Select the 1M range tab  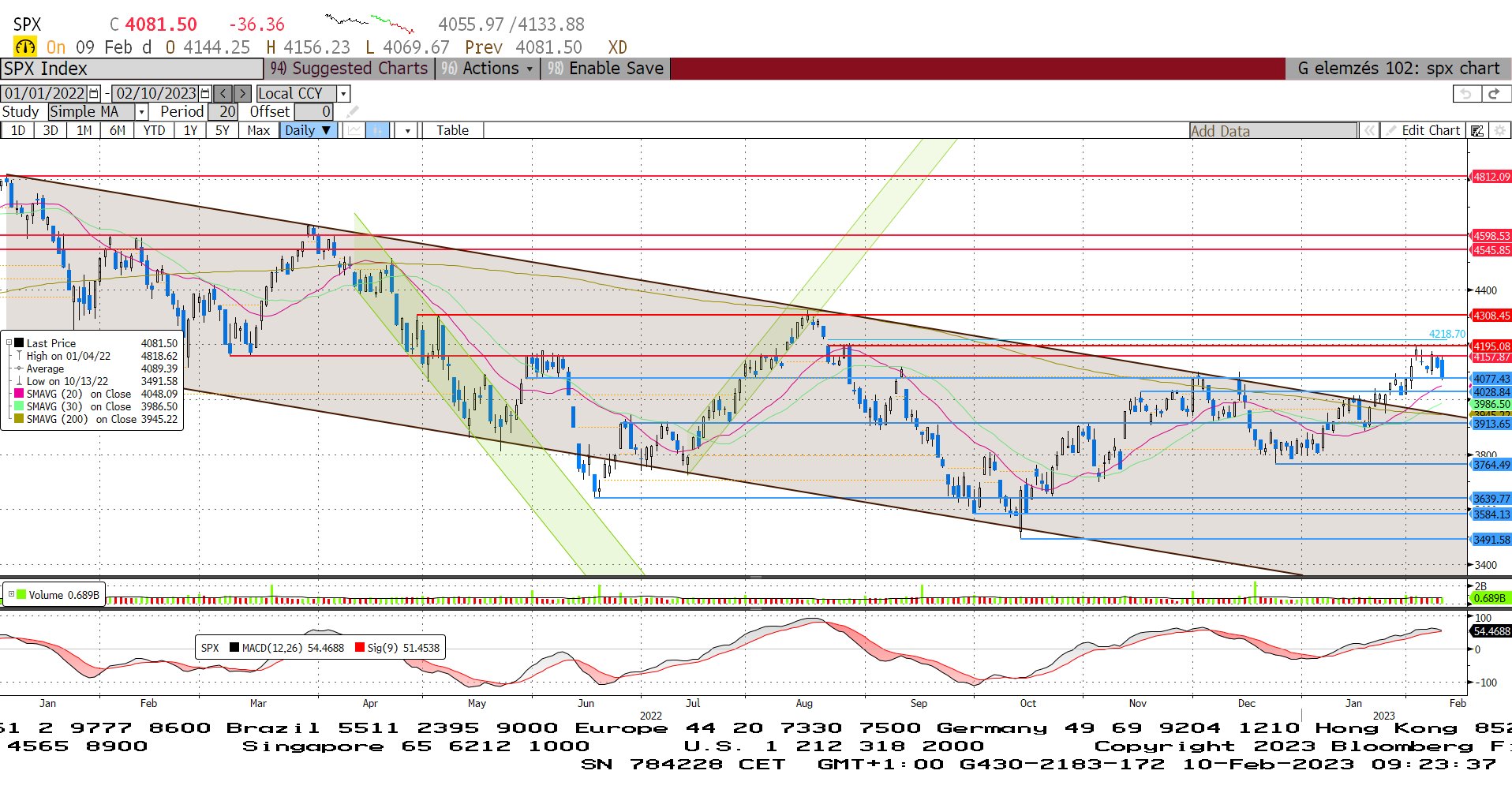coord(84,130)
